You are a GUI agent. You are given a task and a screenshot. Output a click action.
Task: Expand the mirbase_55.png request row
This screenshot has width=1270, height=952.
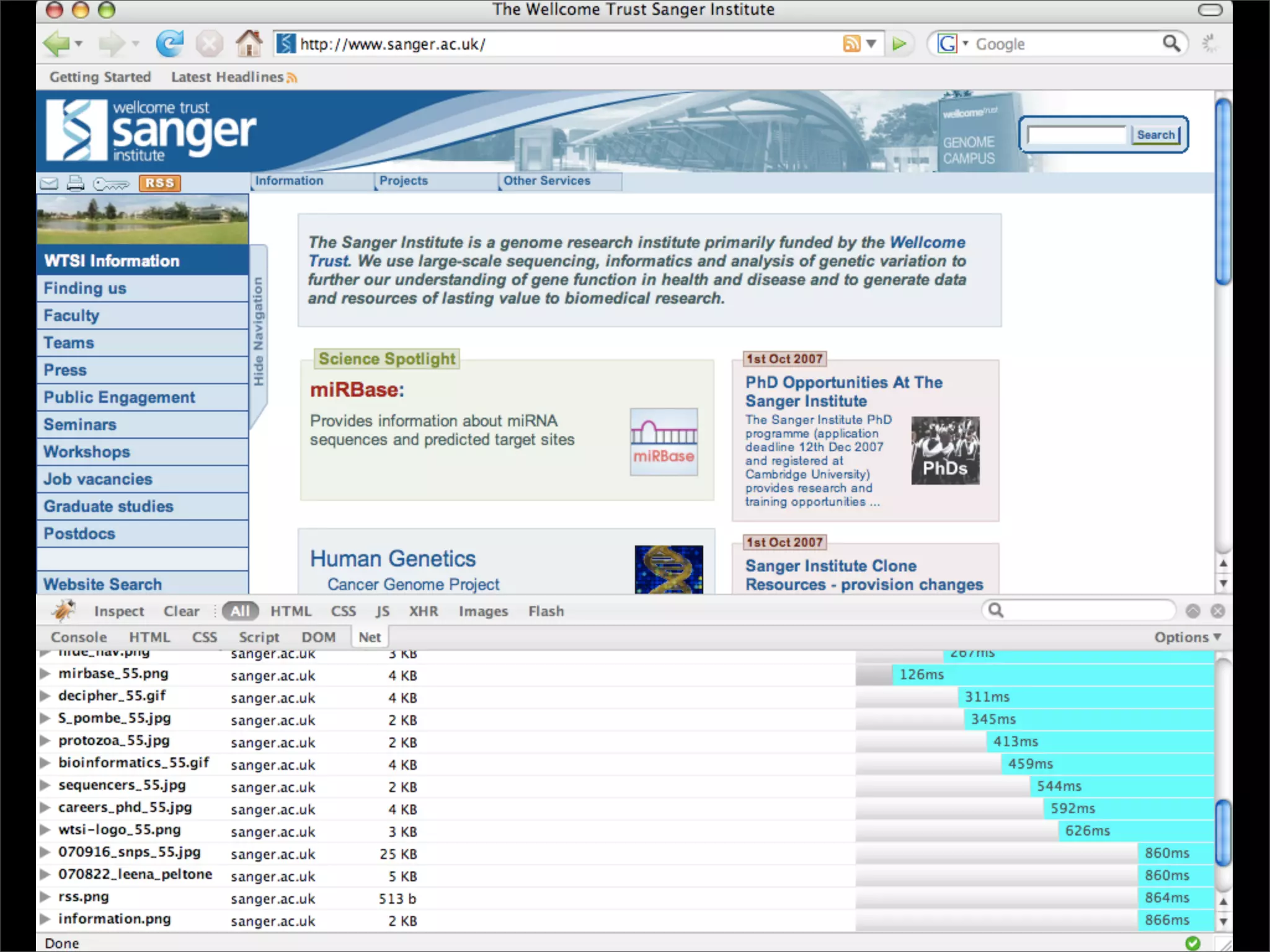[45, 674]
